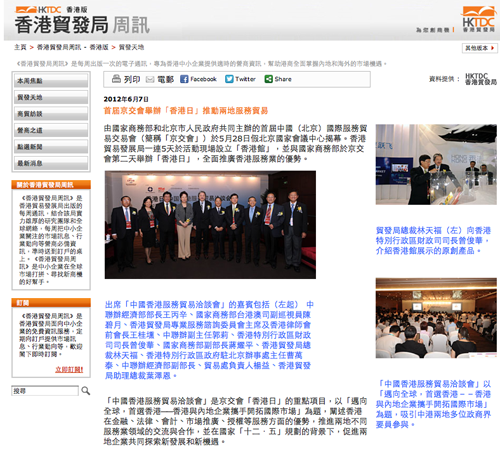Image resolution: width=500 pixels, height=449 pixels.
Task: Open 最新消息 in the sidebar menu
Action: (51, 163)
